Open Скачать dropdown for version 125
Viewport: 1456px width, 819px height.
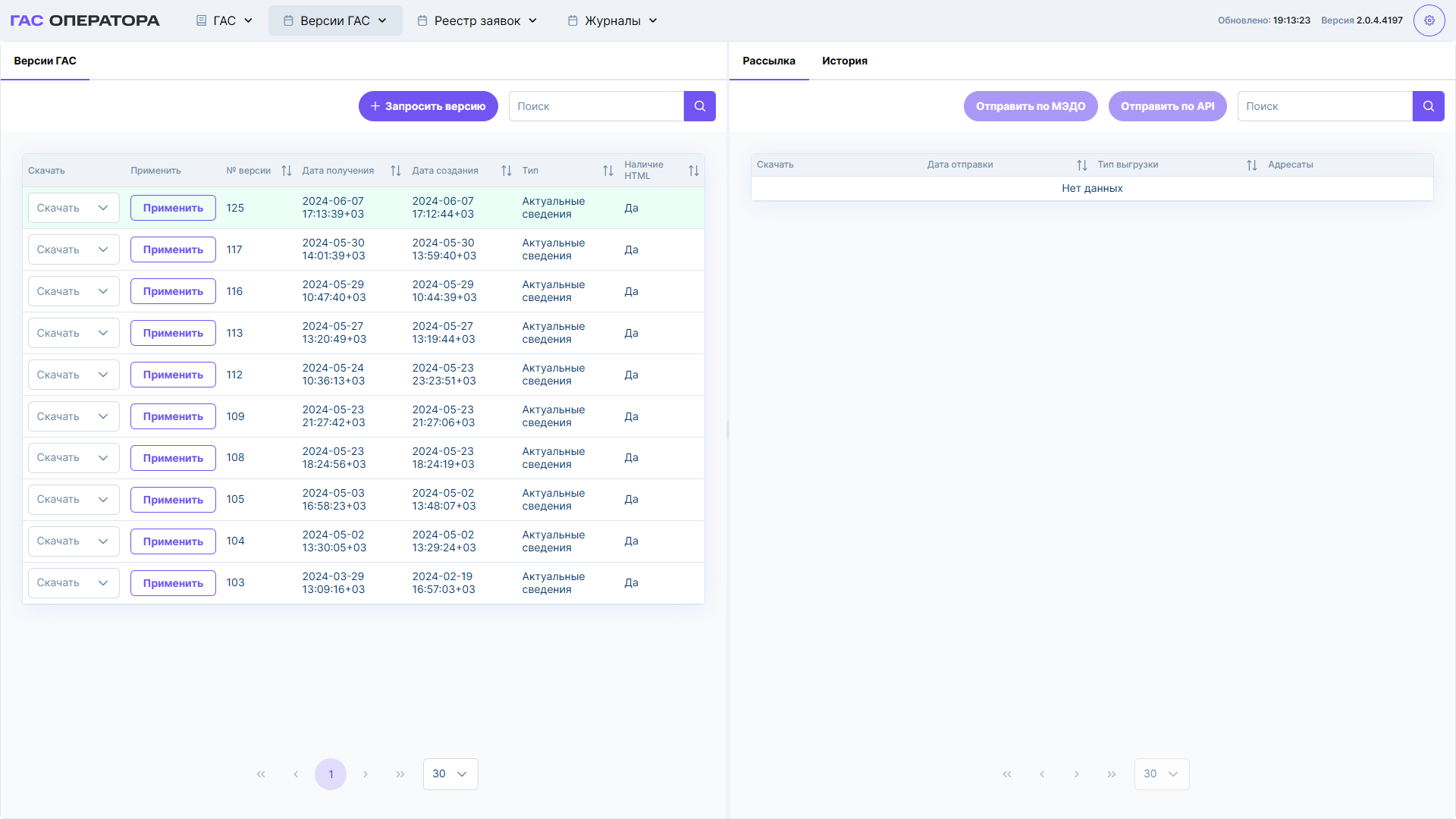tap(74, 208)
